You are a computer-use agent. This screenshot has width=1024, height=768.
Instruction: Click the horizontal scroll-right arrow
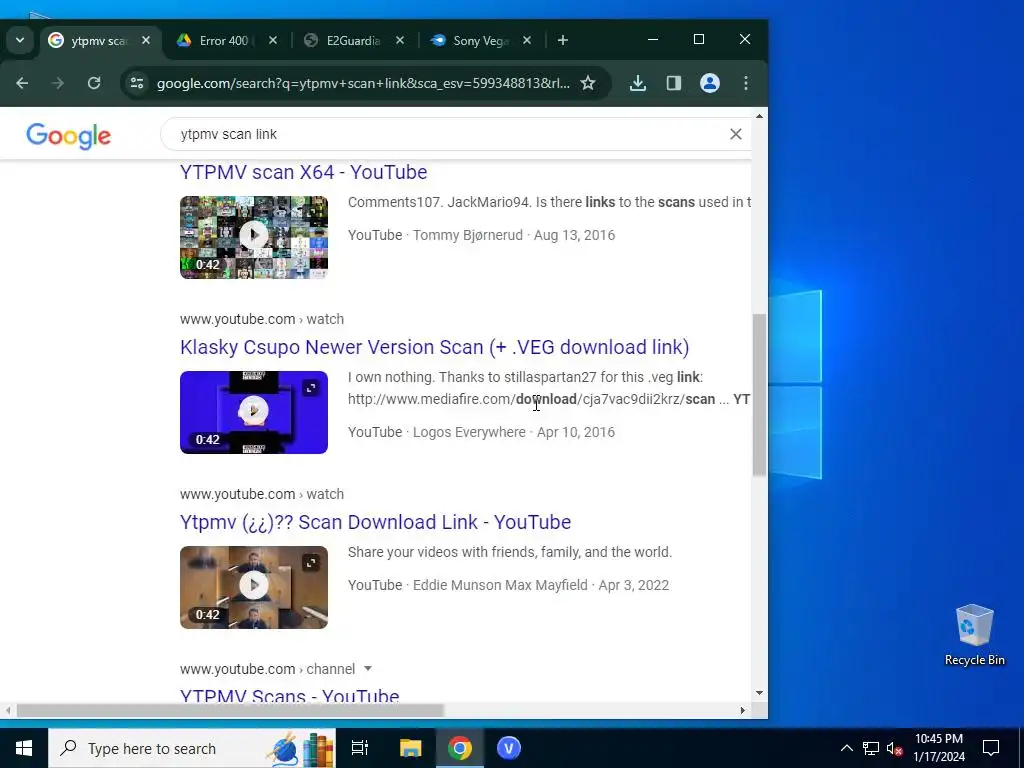point(743,711)
